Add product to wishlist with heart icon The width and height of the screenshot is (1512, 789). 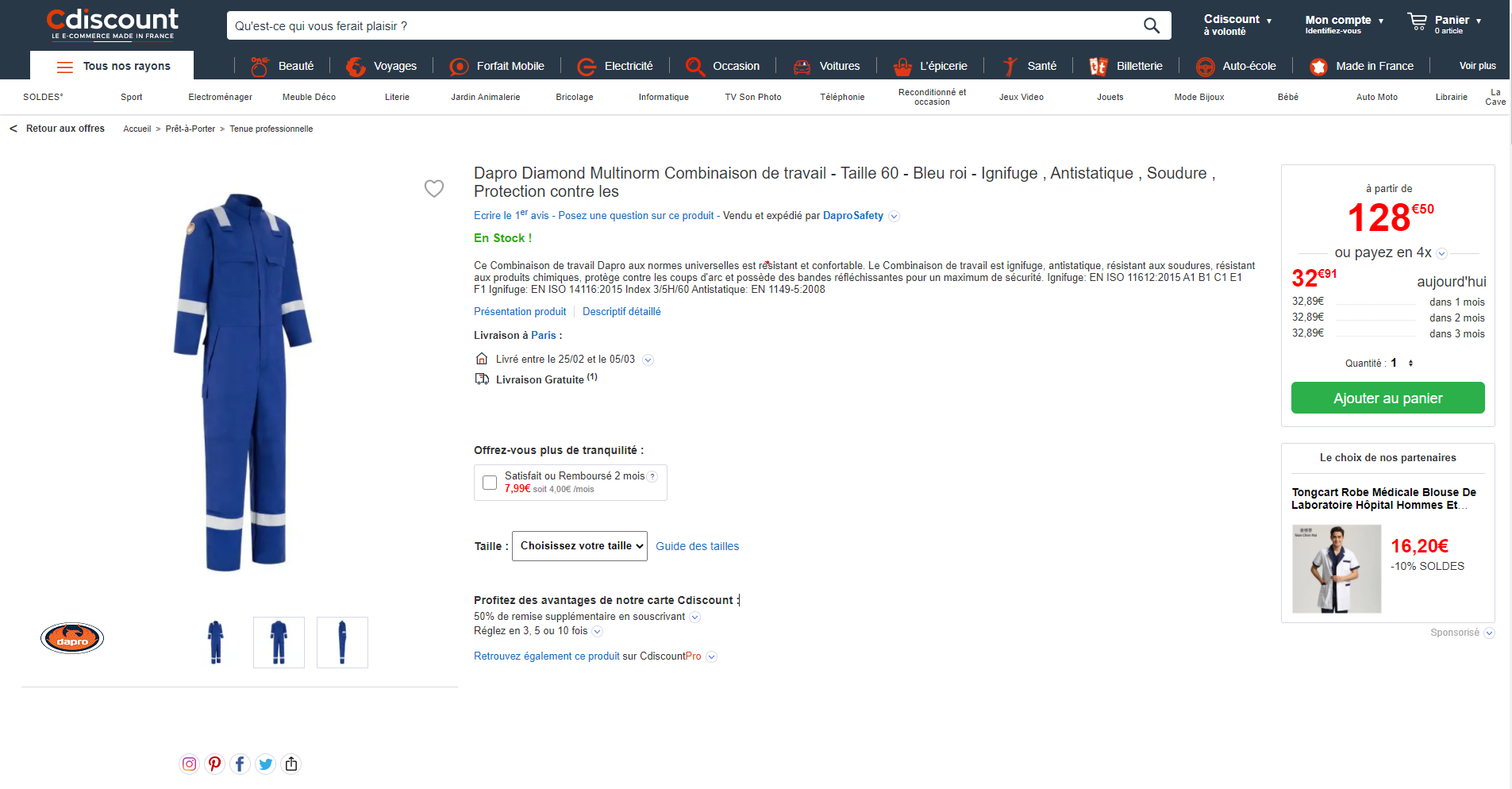click(x=434, y=188)
